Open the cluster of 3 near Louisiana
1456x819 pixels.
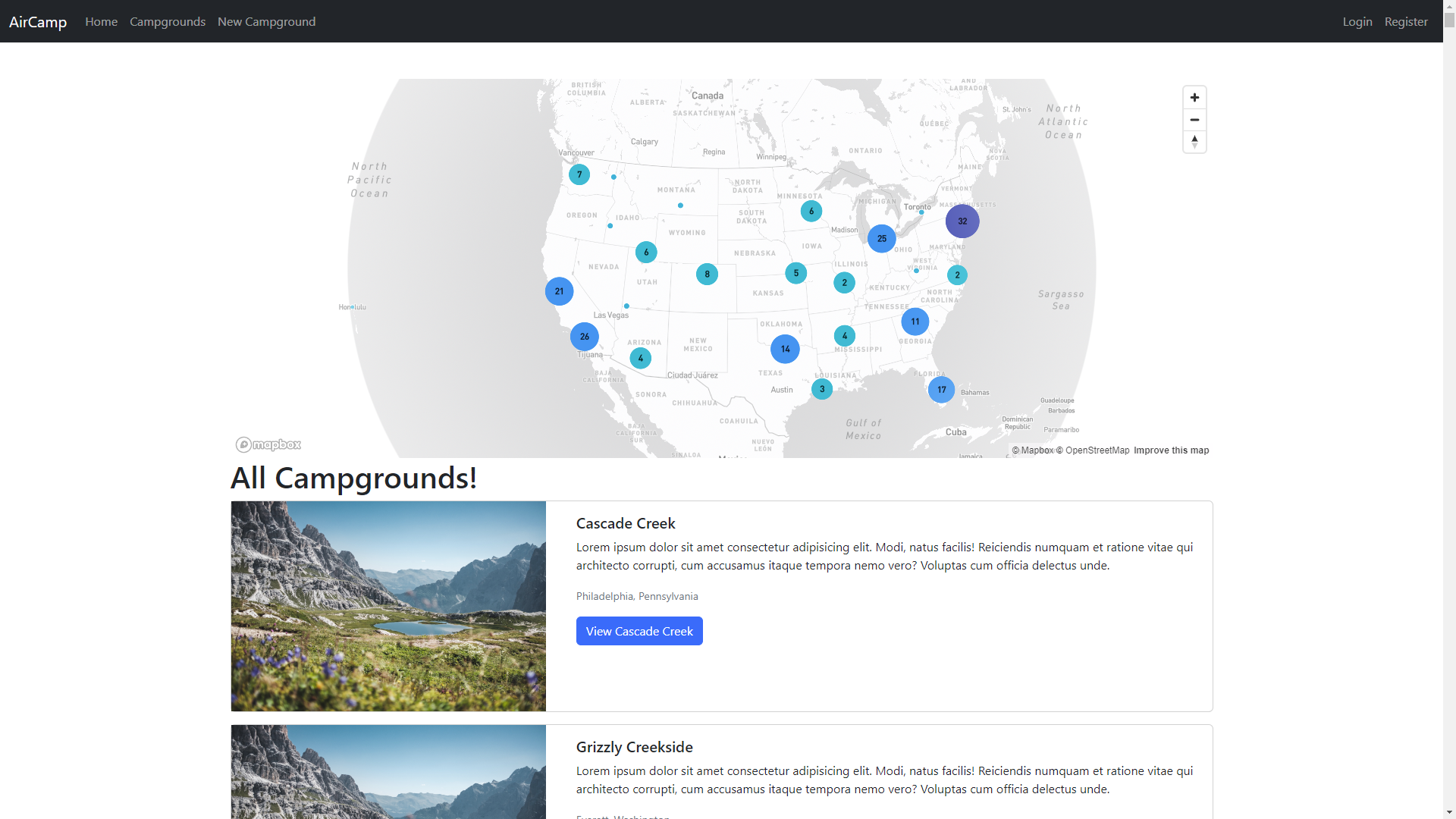point(822,389)
